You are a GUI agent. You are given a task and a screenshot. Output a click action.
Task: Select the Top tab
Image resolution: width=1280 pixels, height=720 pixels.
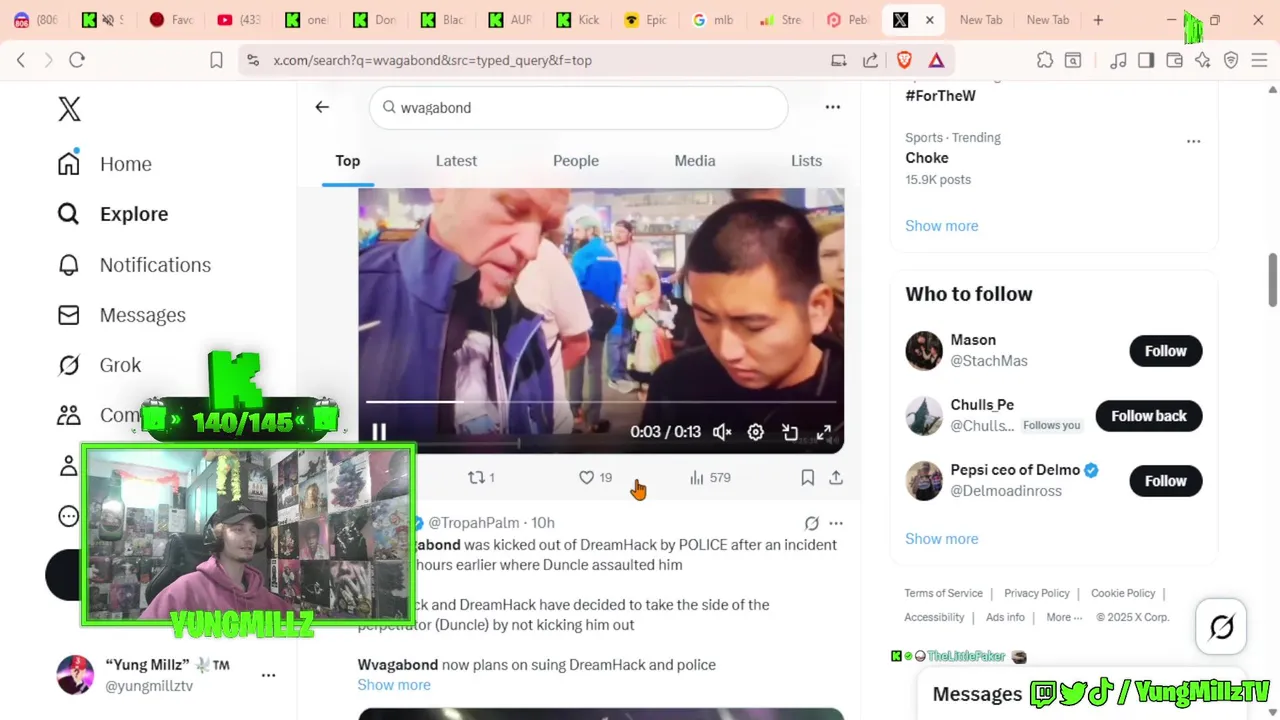348,161
